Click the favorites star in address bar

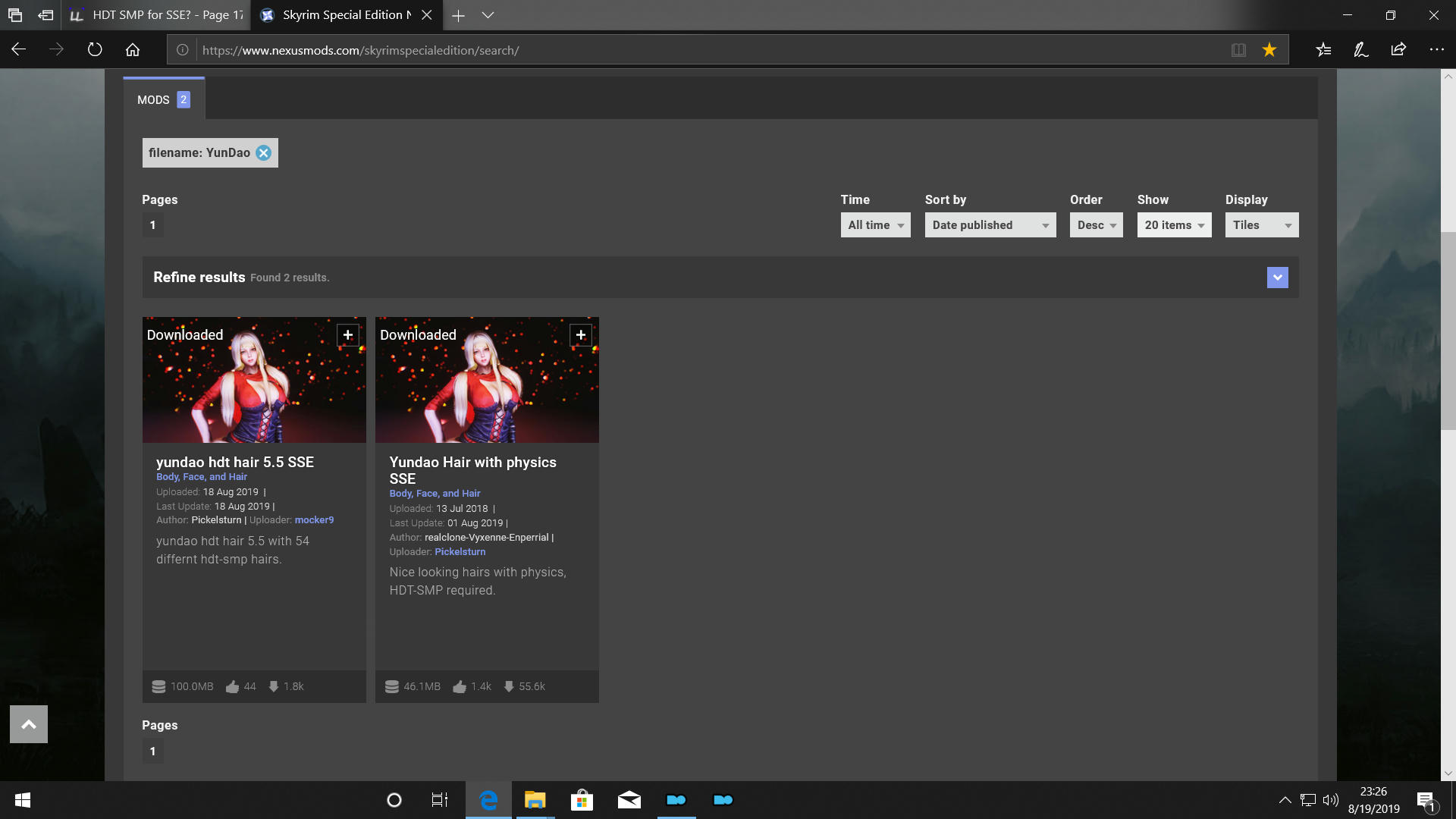point(1269,50)
